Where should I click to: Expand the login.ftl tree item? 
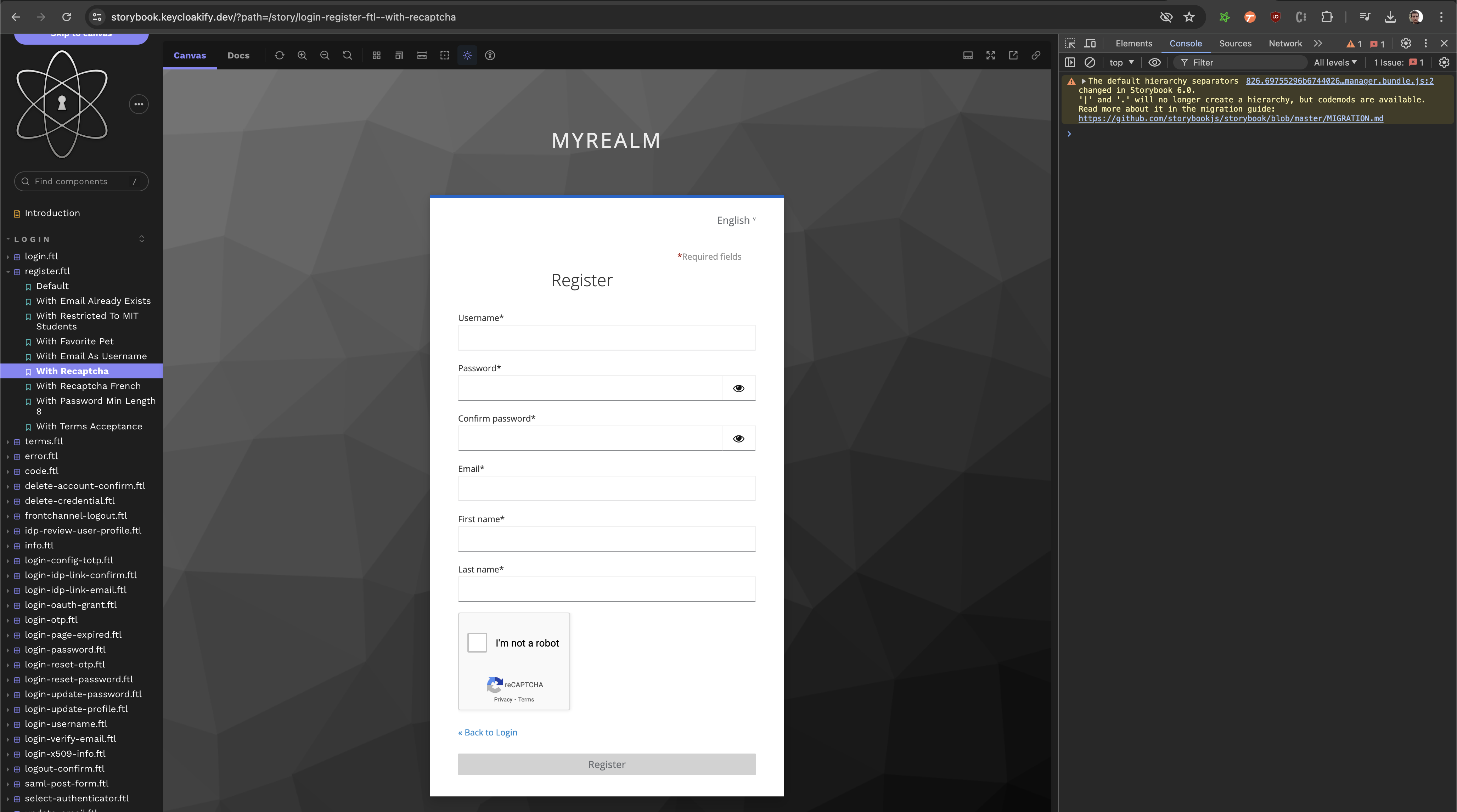click(x=41, y=256)
